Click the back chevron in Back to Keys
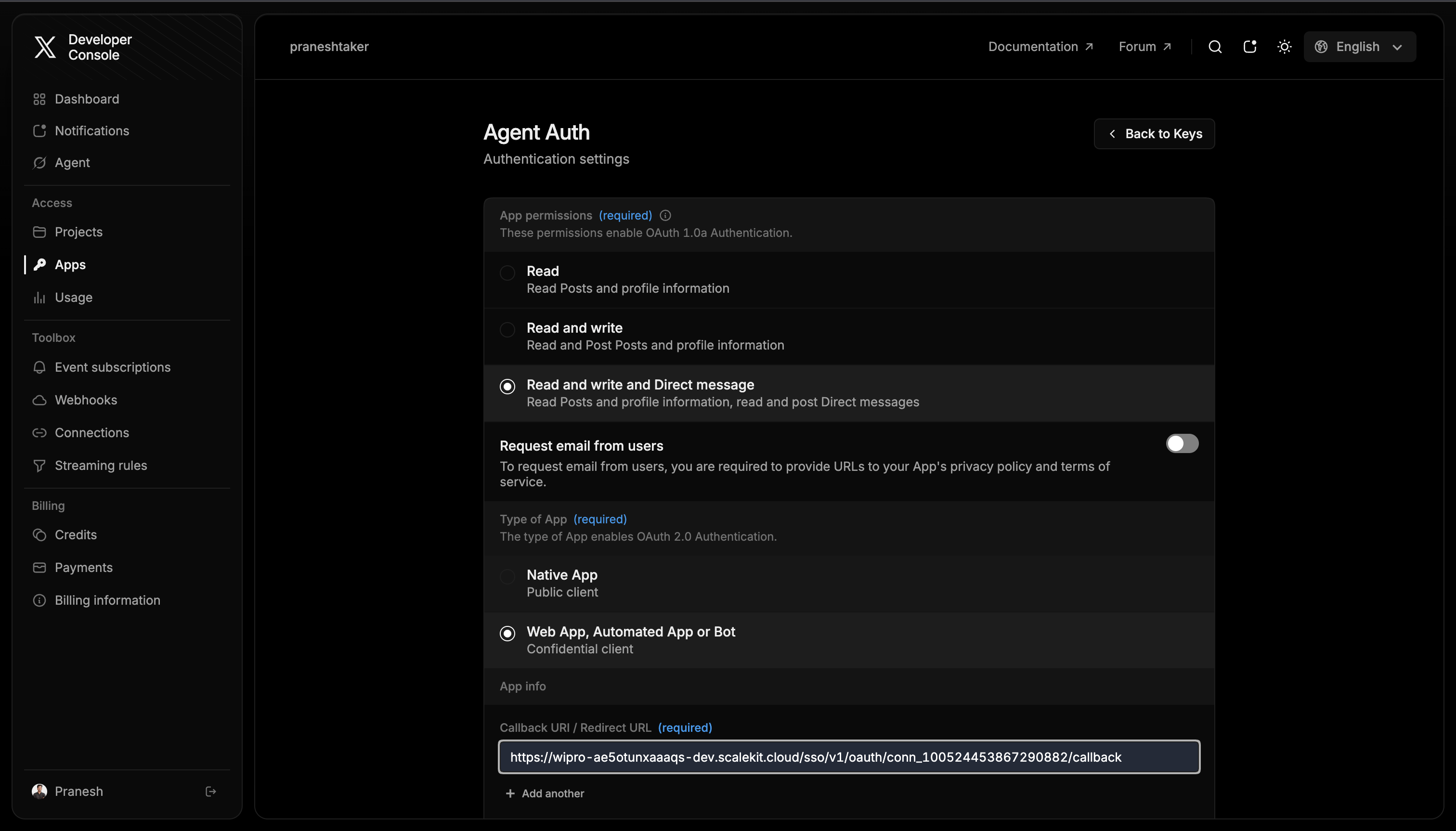1456x831 pixels. click(x=1112, y=133)
